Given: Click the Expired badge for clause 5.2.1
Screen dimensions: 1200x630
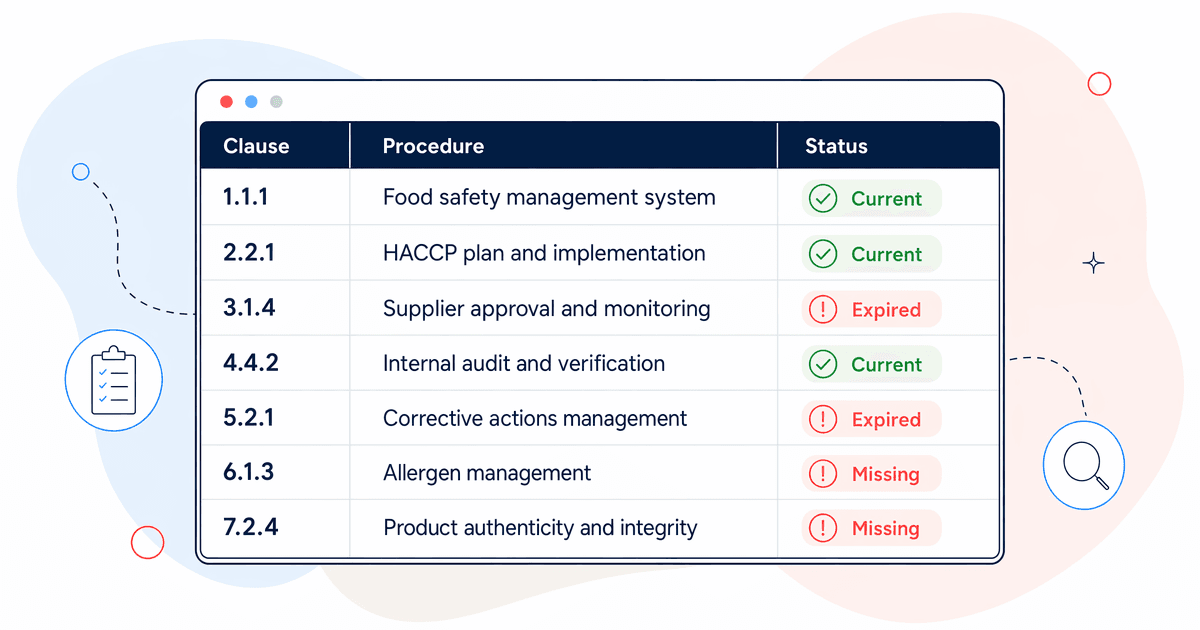Looking at the screenshot, I should point(871,420).
